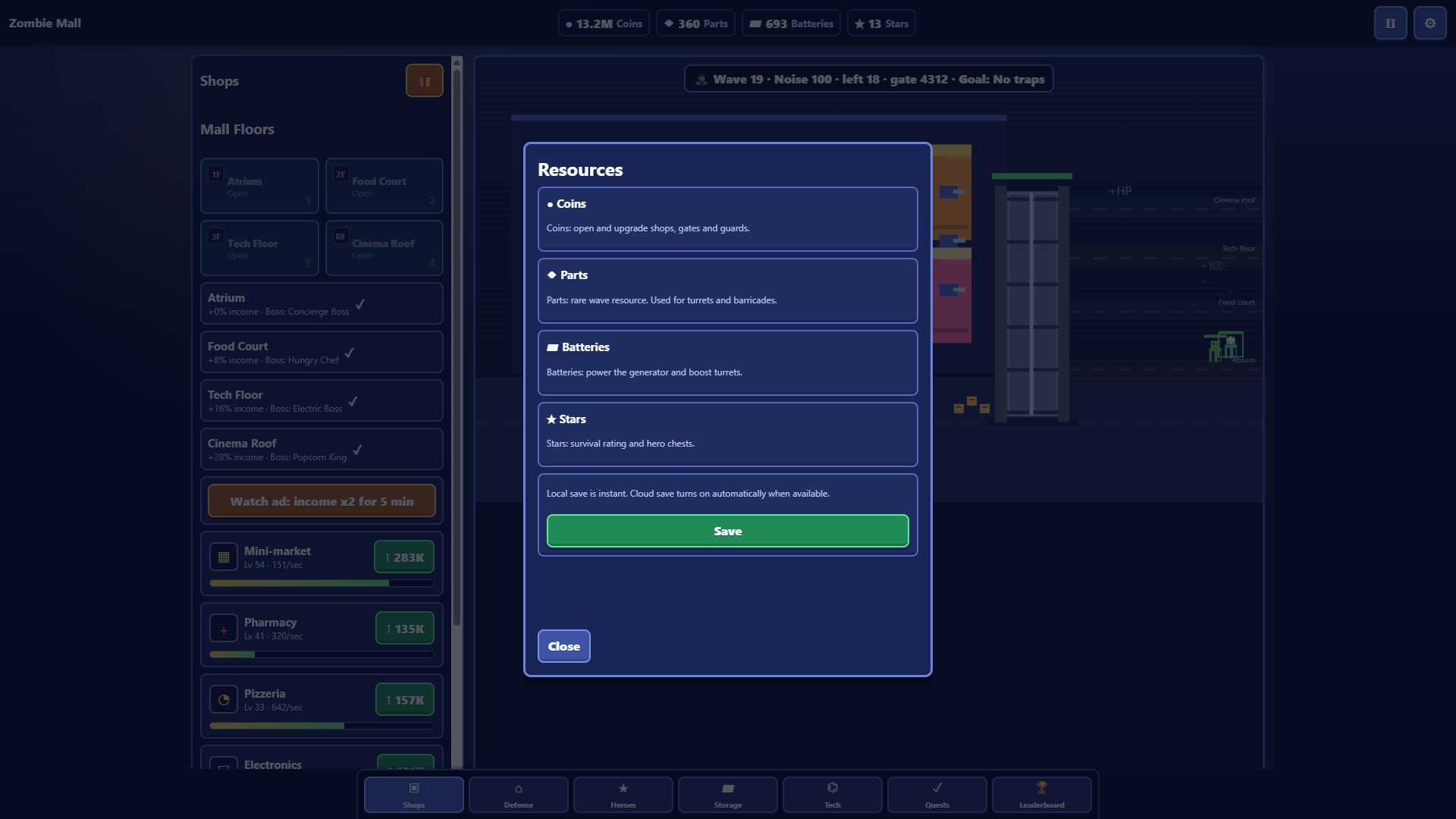The height and width of the screenshot is (819, 1456).
Task: Click the Stars resource card
Action: pyautogui.click(x=727, y=434)
